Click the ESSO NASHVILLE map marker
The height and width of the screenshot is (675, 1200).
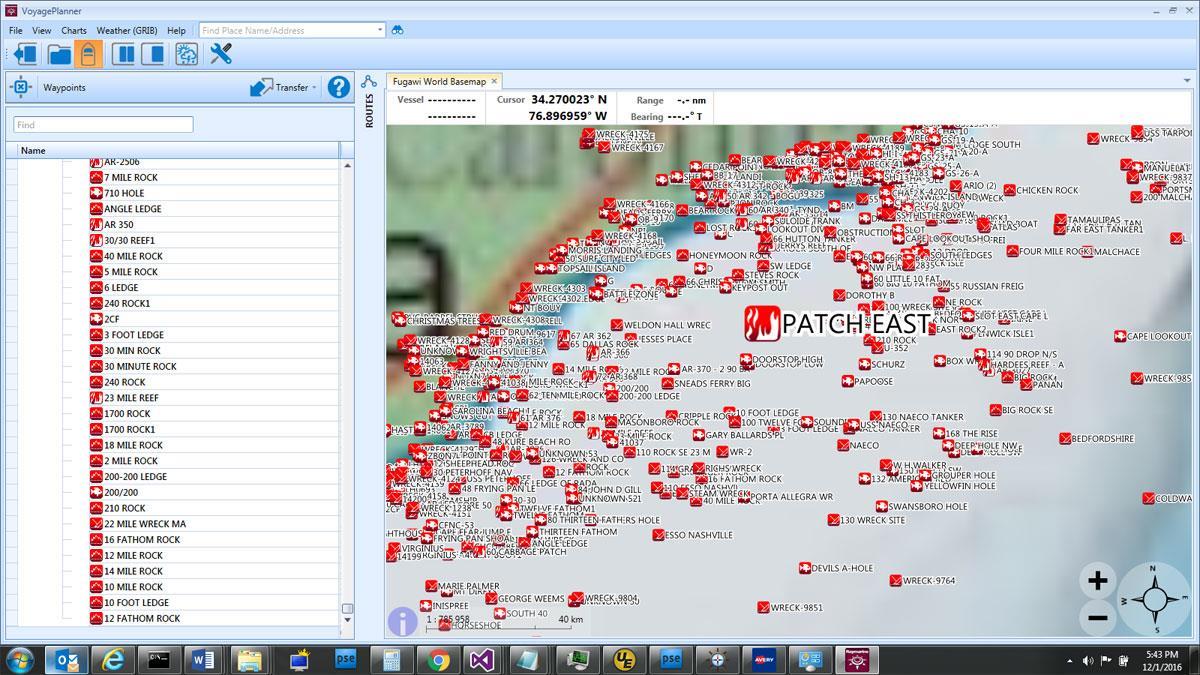659,535
